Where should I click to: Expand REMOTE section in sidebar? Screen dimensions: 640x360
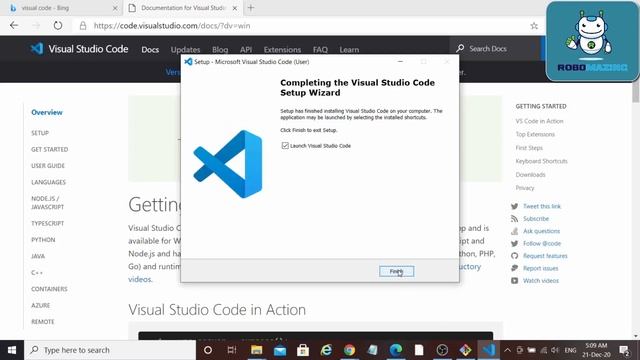(42, 322)
